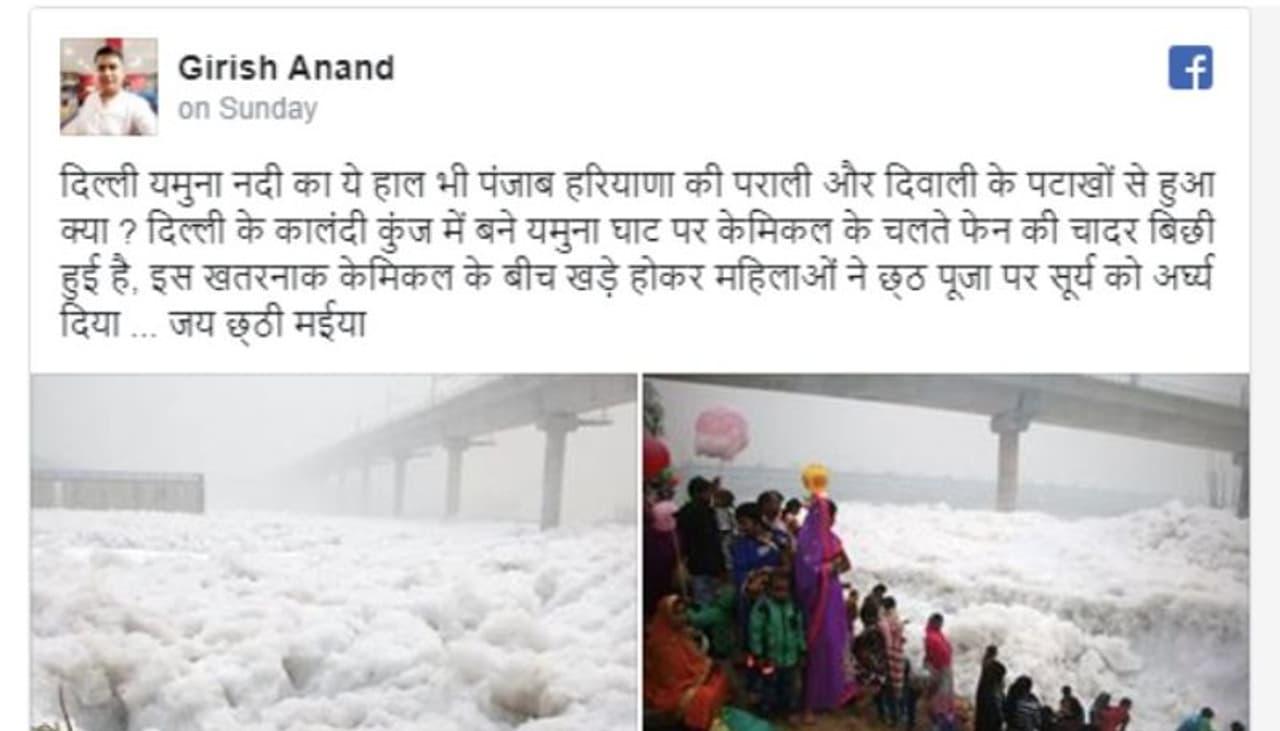This screenshot has width=1280, height=731.
Task: Click the bridge pillar in left photo
Action: click(x=553, y=470)
